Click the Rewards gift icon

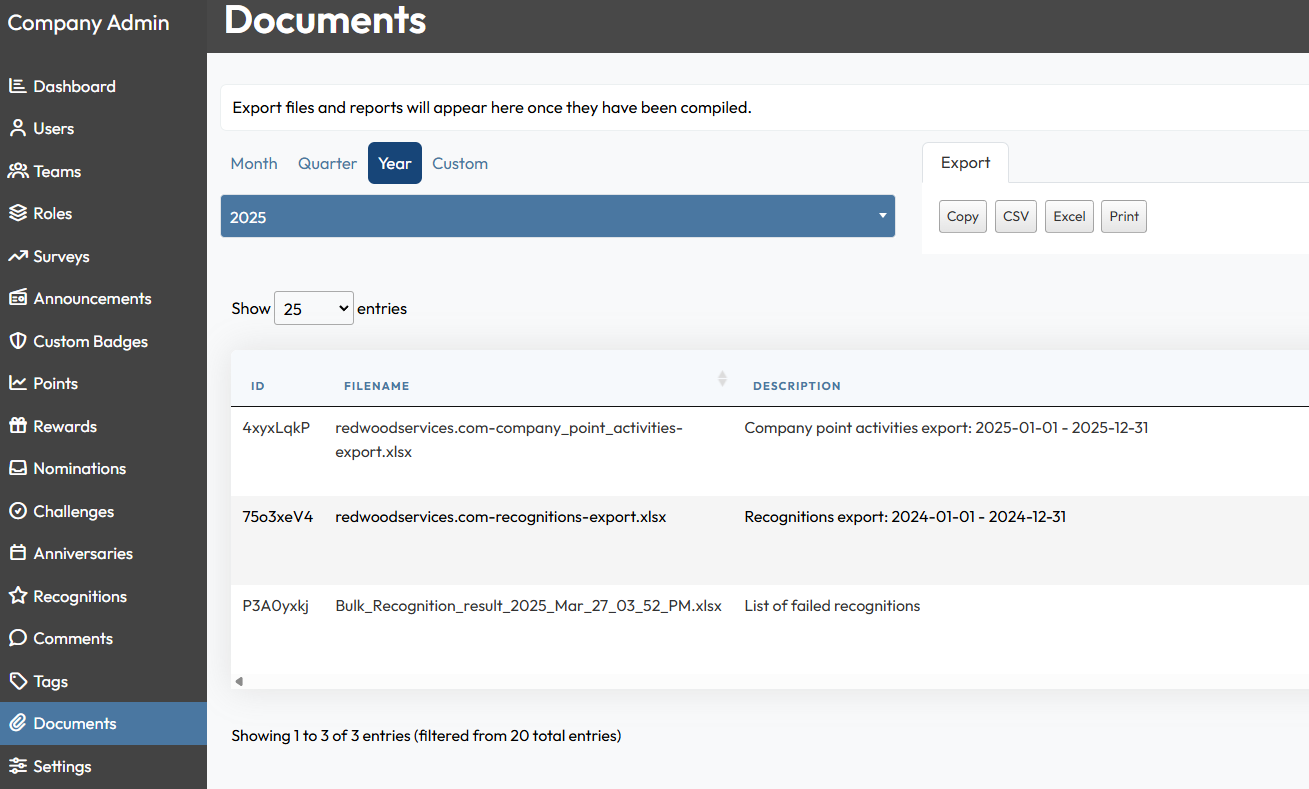point(17,426)
